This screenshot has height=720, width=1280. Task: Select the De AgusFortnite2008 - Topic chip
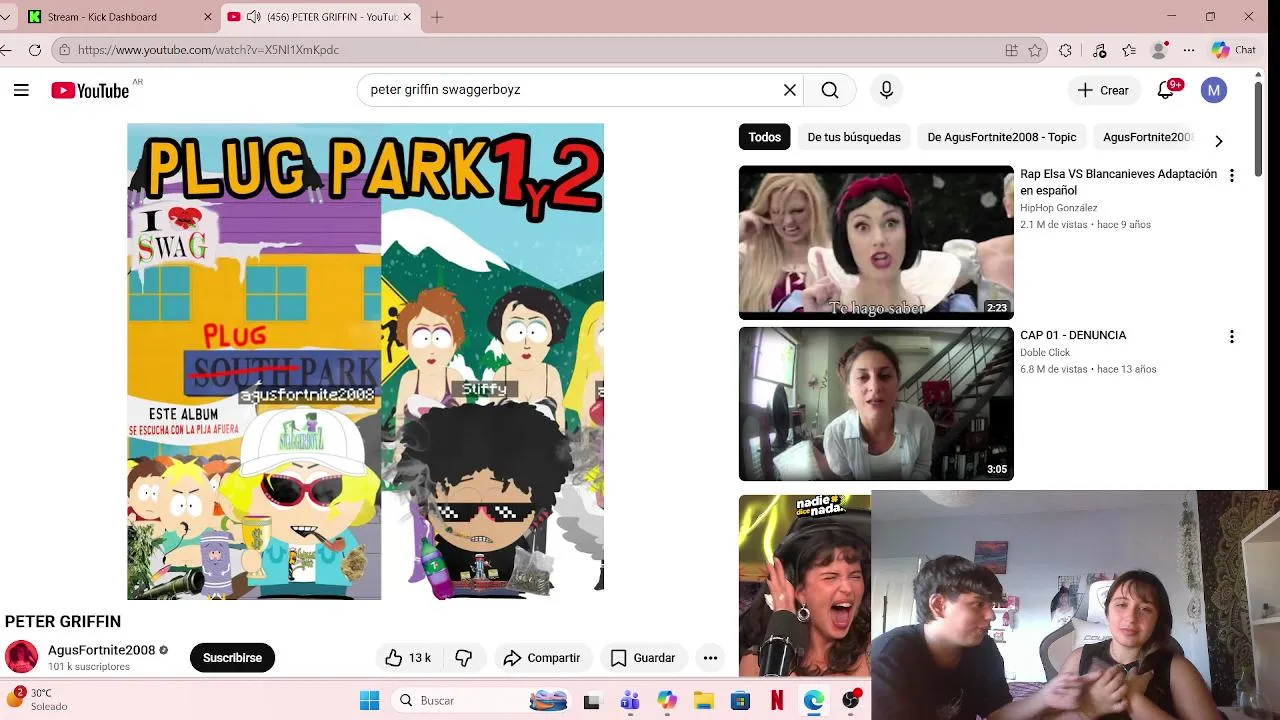(1002, 137)
